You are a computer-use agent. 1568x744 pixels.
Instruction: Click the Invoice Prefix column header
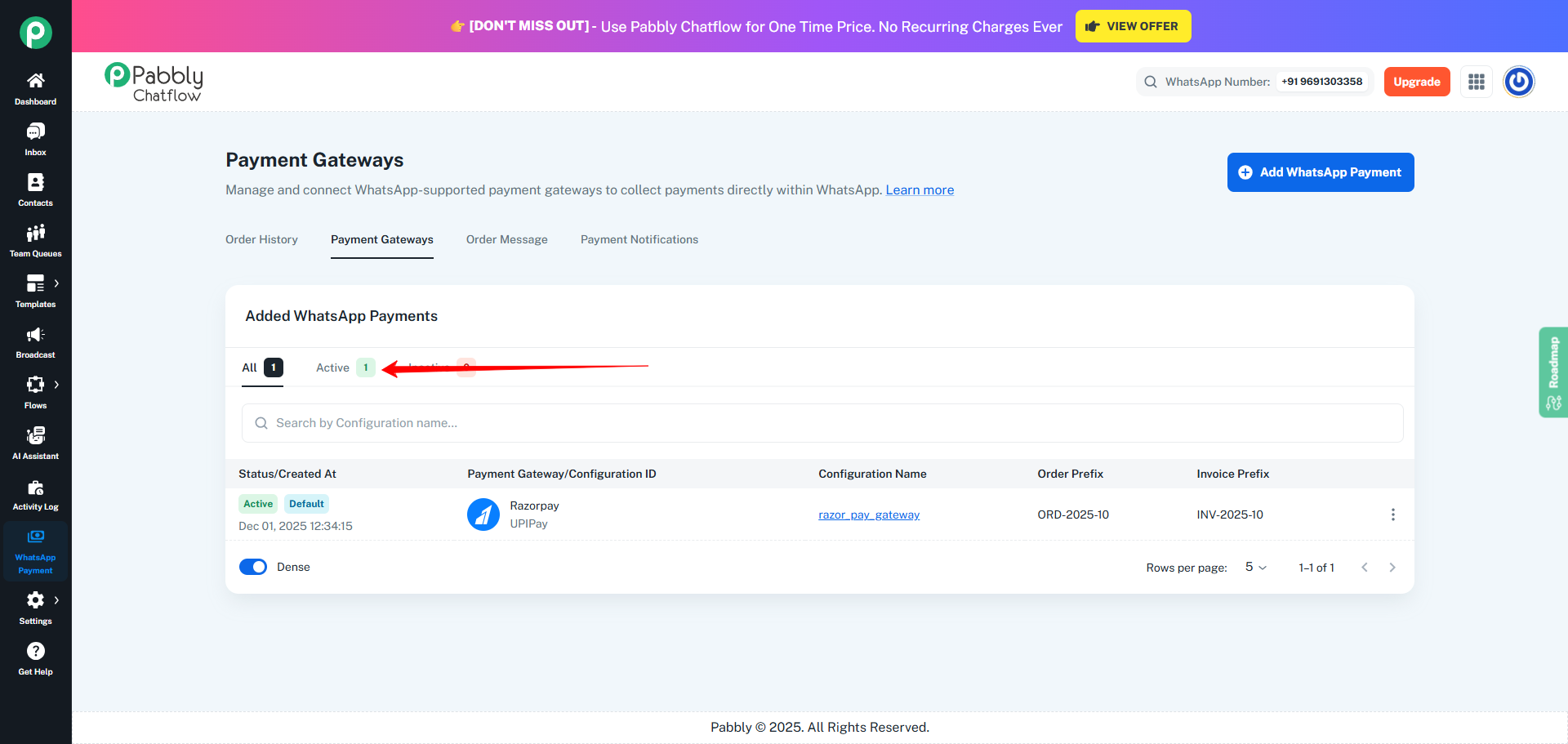[1233, 474]
